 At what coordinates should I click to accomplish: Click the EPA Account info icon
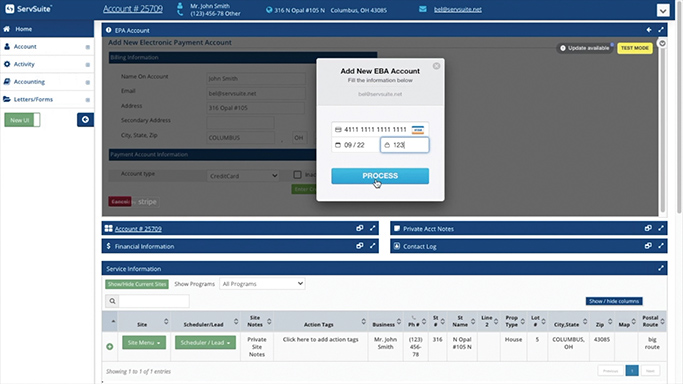tap(108, 30)
